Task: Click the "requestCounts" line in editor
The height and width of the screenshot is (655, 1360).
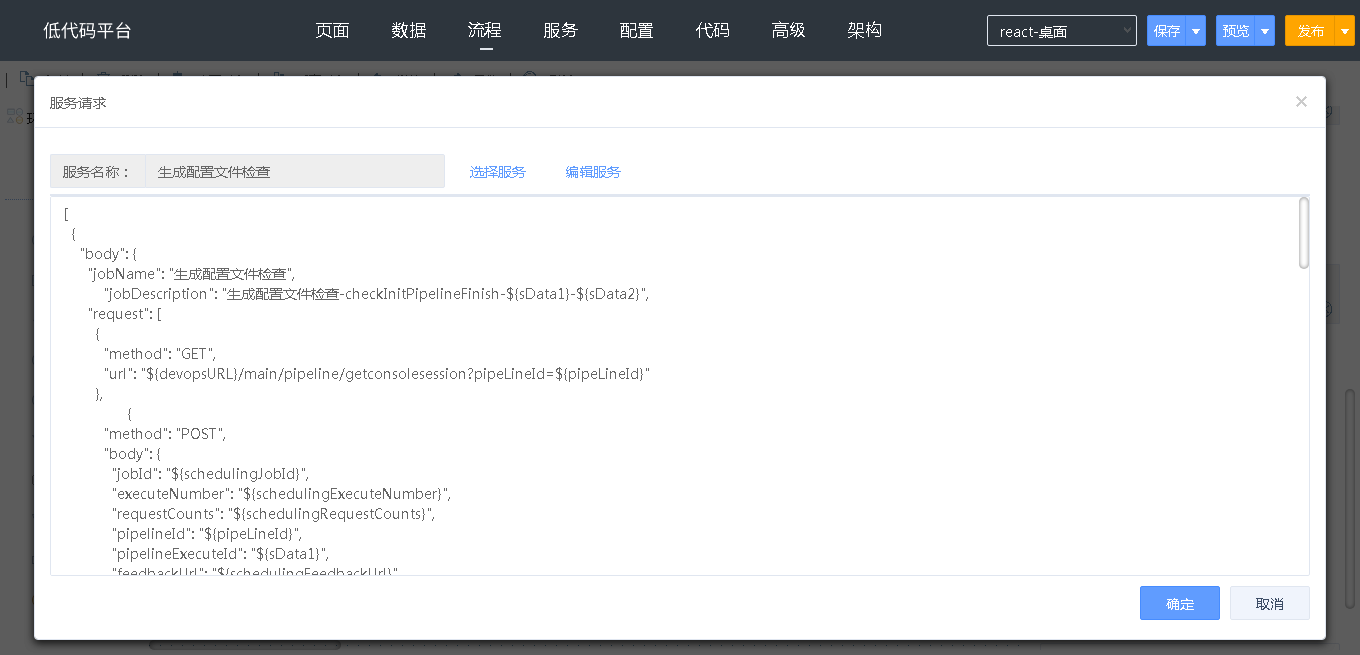Action: tap(273, 513)
